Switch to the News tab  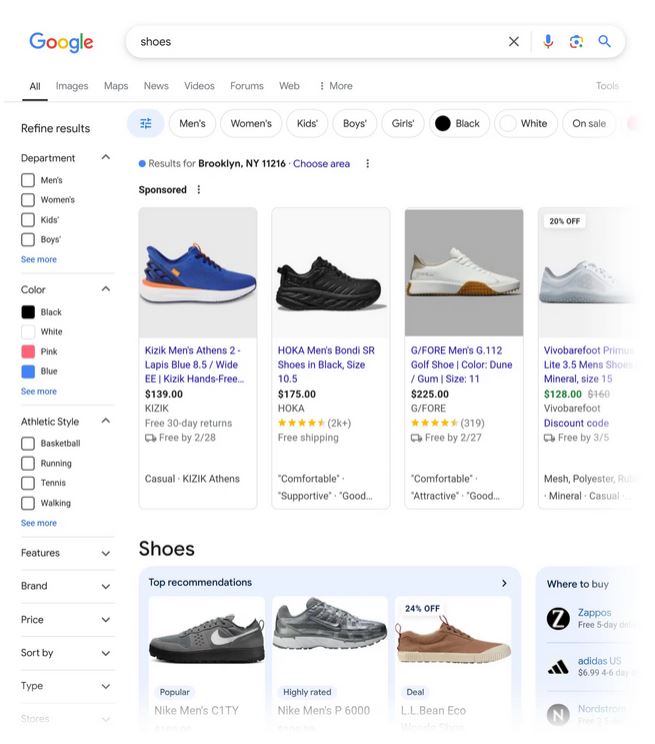click(156, 86)
